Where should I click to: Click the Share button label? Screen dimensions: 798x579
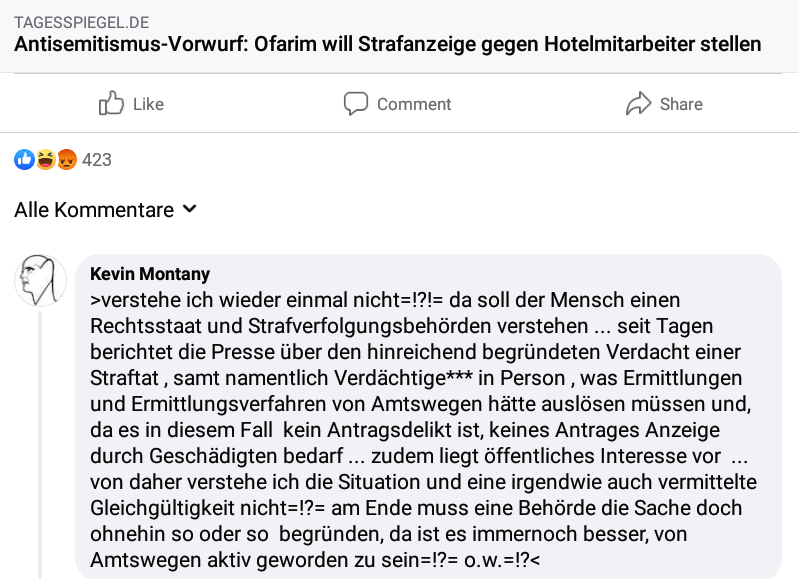tap(681, 104)
